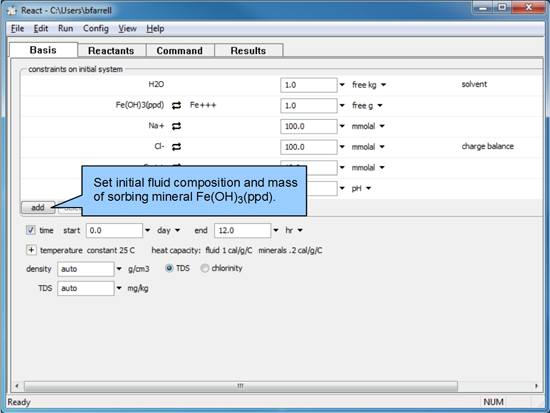
Task: Open the free kg unit dropdown
Action: [x=369, y=85]
